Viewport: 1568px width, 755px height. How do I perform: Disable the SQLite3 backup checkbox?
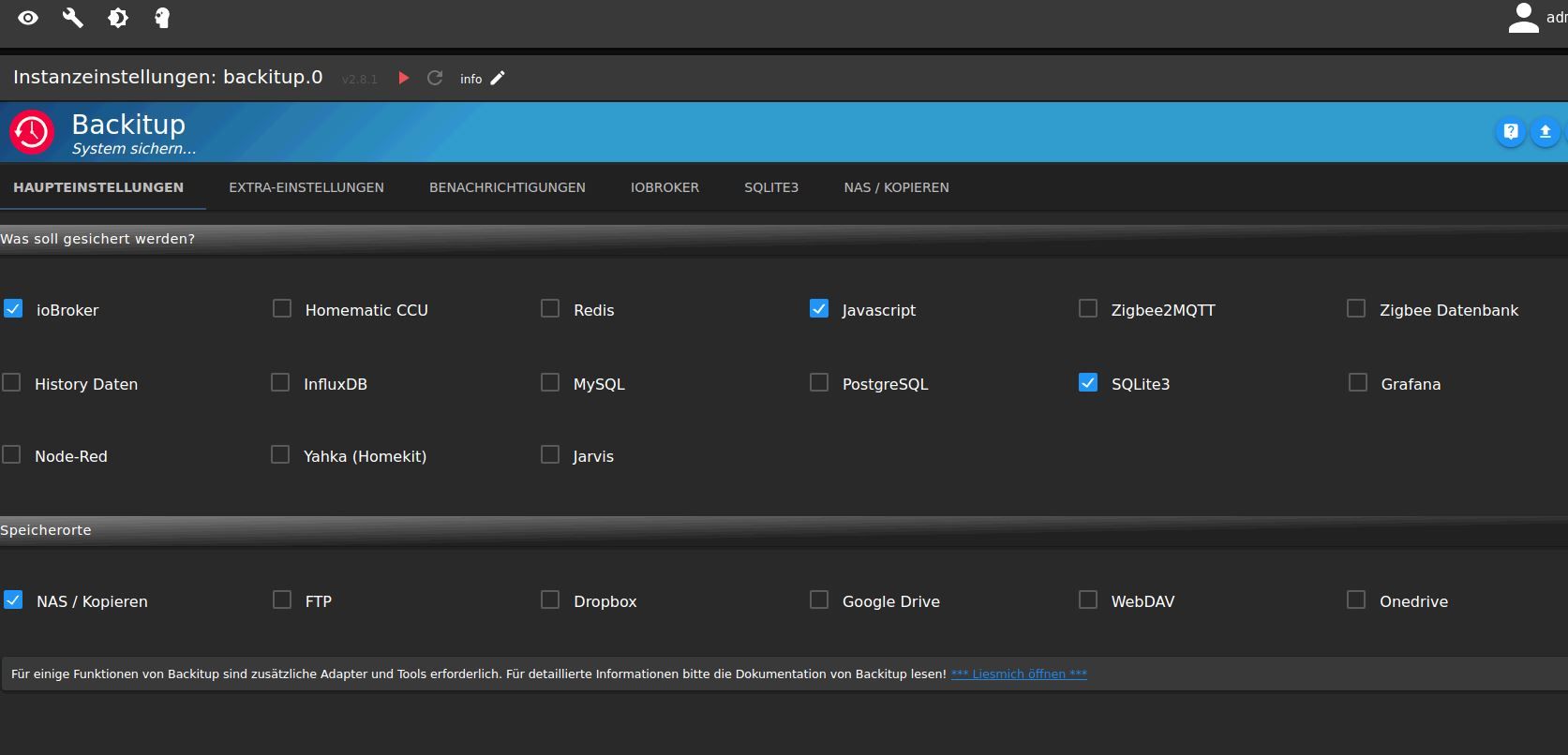(1088, 382)
